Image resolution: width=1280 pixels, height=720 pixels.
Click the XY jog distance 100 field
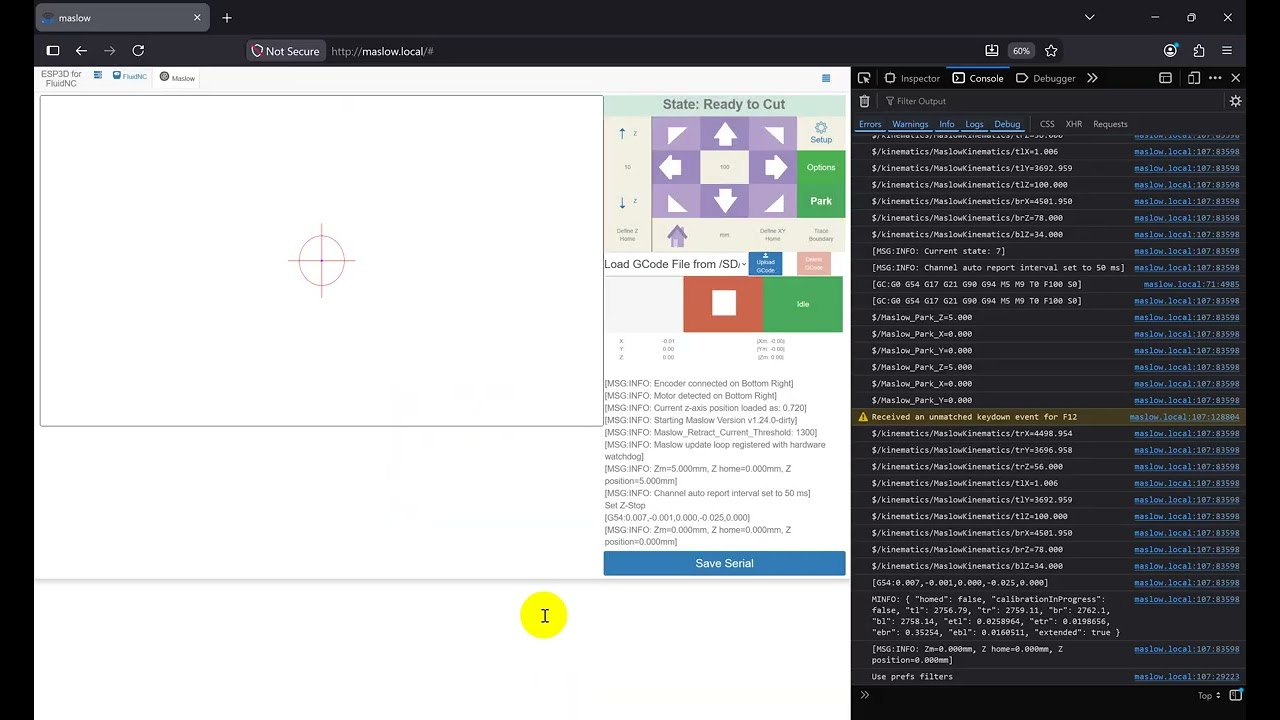pos(725,167)
